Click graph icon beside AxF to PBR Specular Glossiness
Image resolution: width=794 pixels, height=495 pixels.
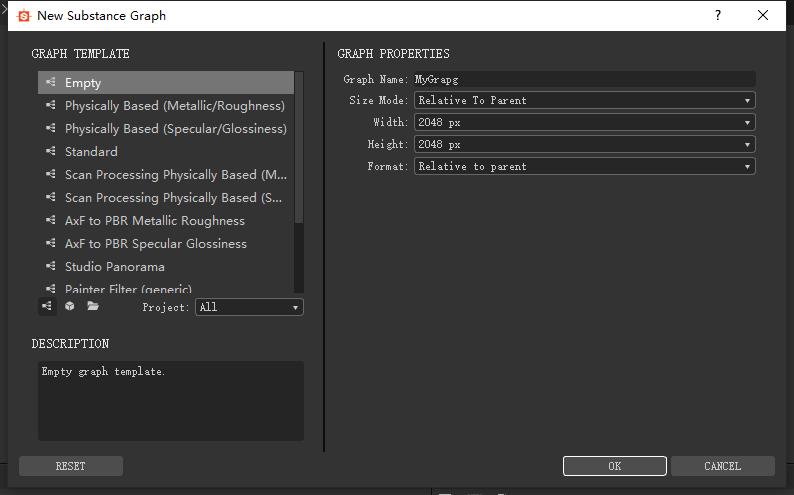[50, 243]
